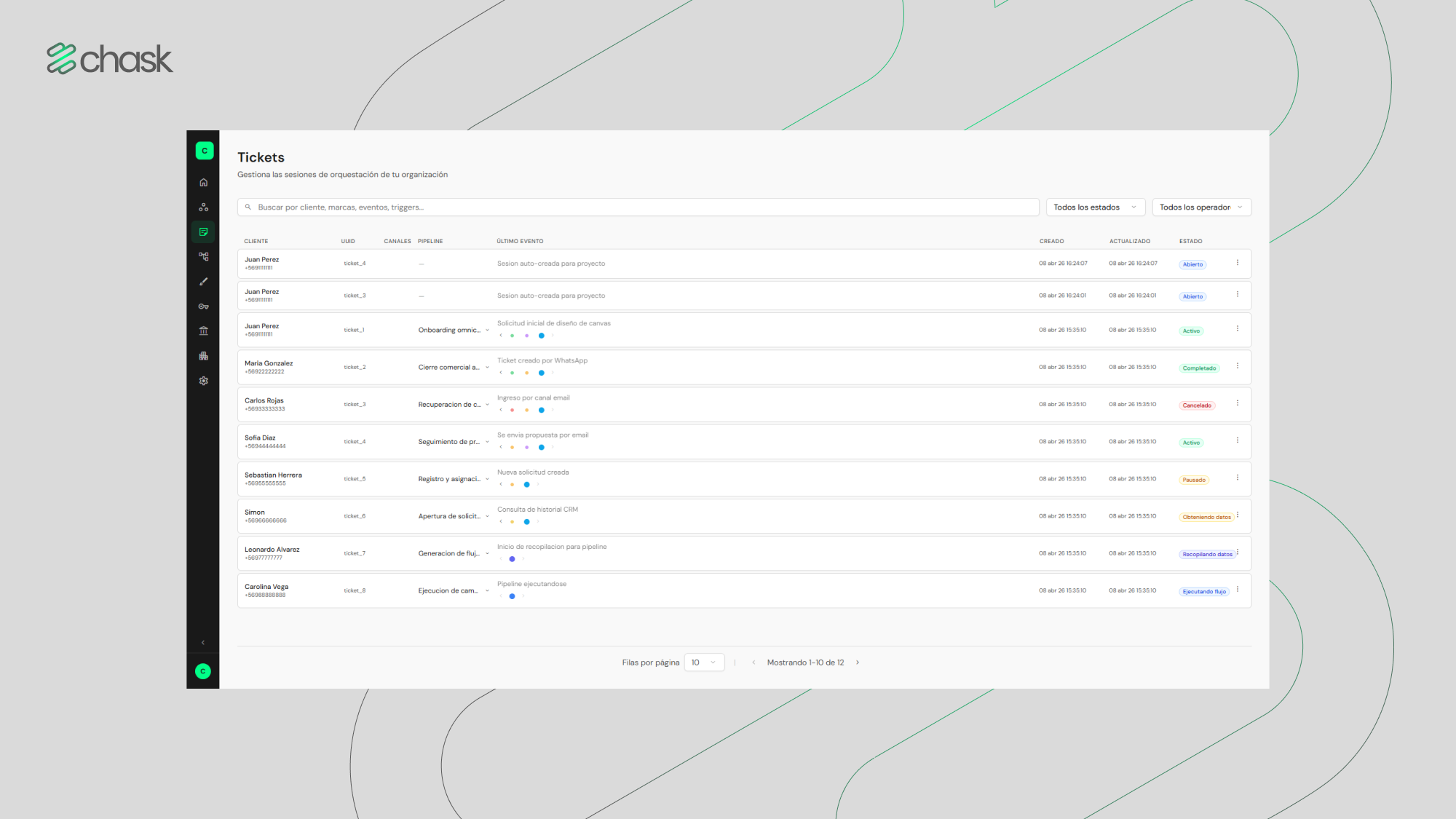This screenshot has width=1456, height=819.
Task: Open three-dot menu for Maria Gonzalez ticket
Action: click(1238, 366)
